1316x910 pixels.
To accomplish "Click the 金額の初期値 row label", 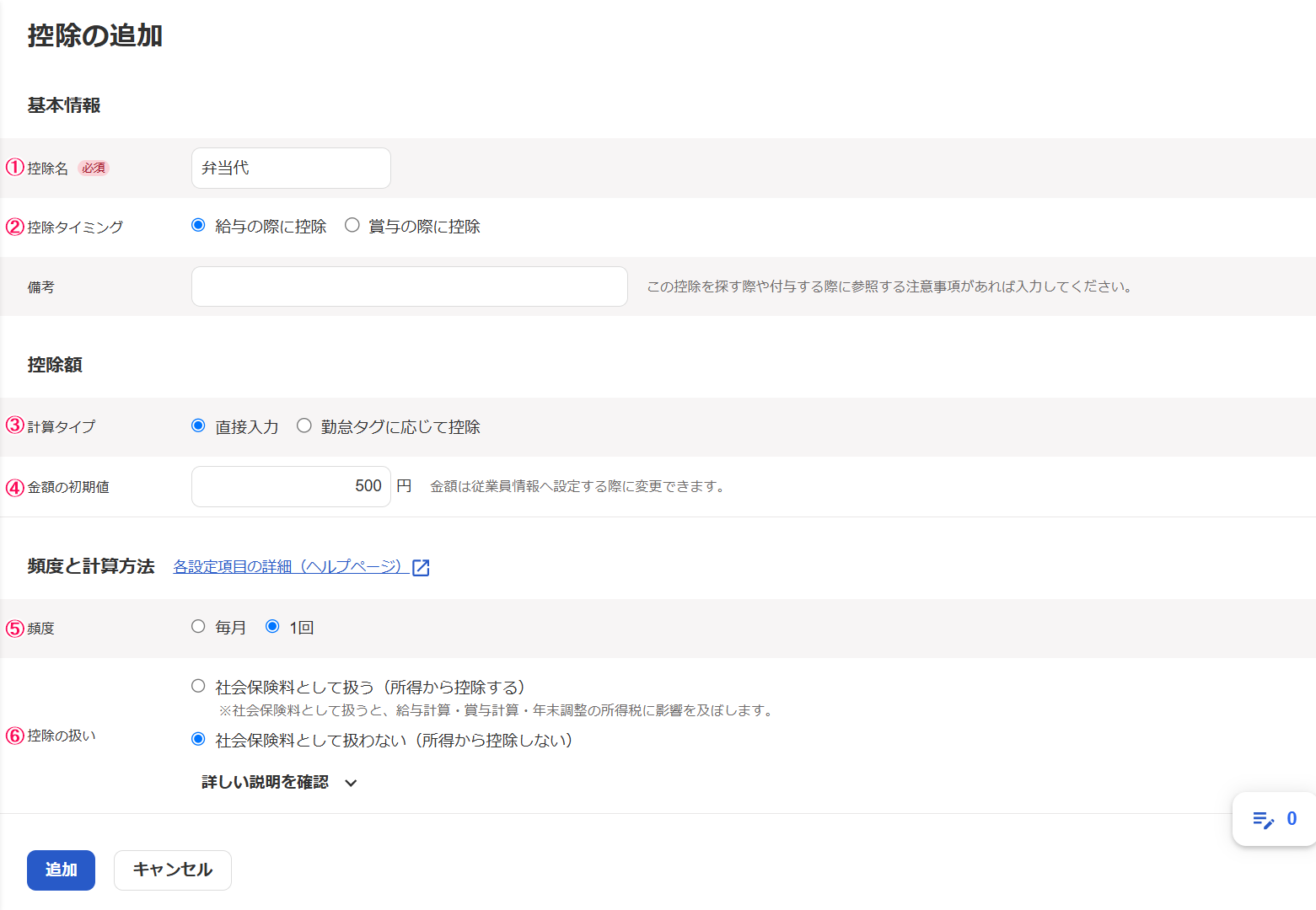I will pos(68,487).
